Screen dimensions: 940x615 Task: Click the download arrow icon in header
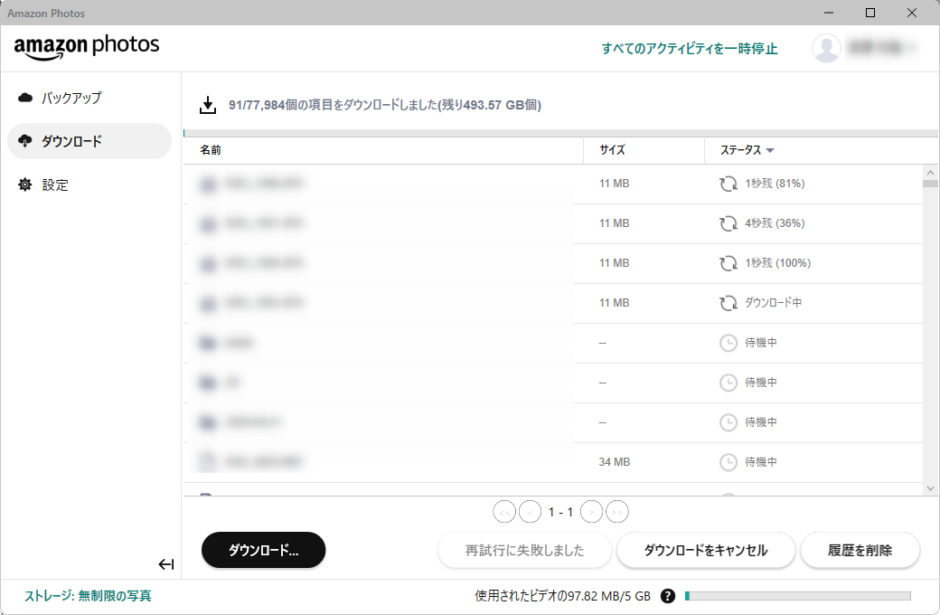[x=208, y=105]
